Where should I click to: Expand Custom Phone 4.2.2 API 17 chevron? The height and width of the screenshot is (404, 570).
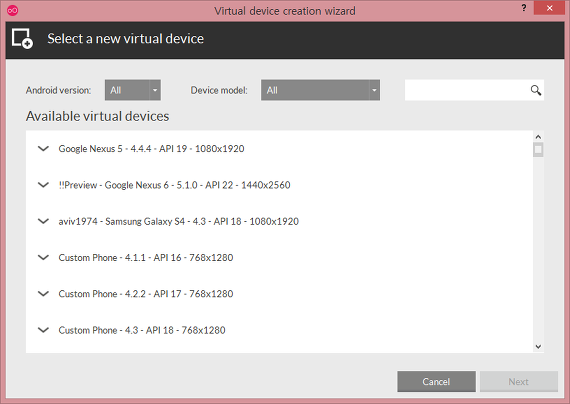pyautogui.click(x=43, y=293)
